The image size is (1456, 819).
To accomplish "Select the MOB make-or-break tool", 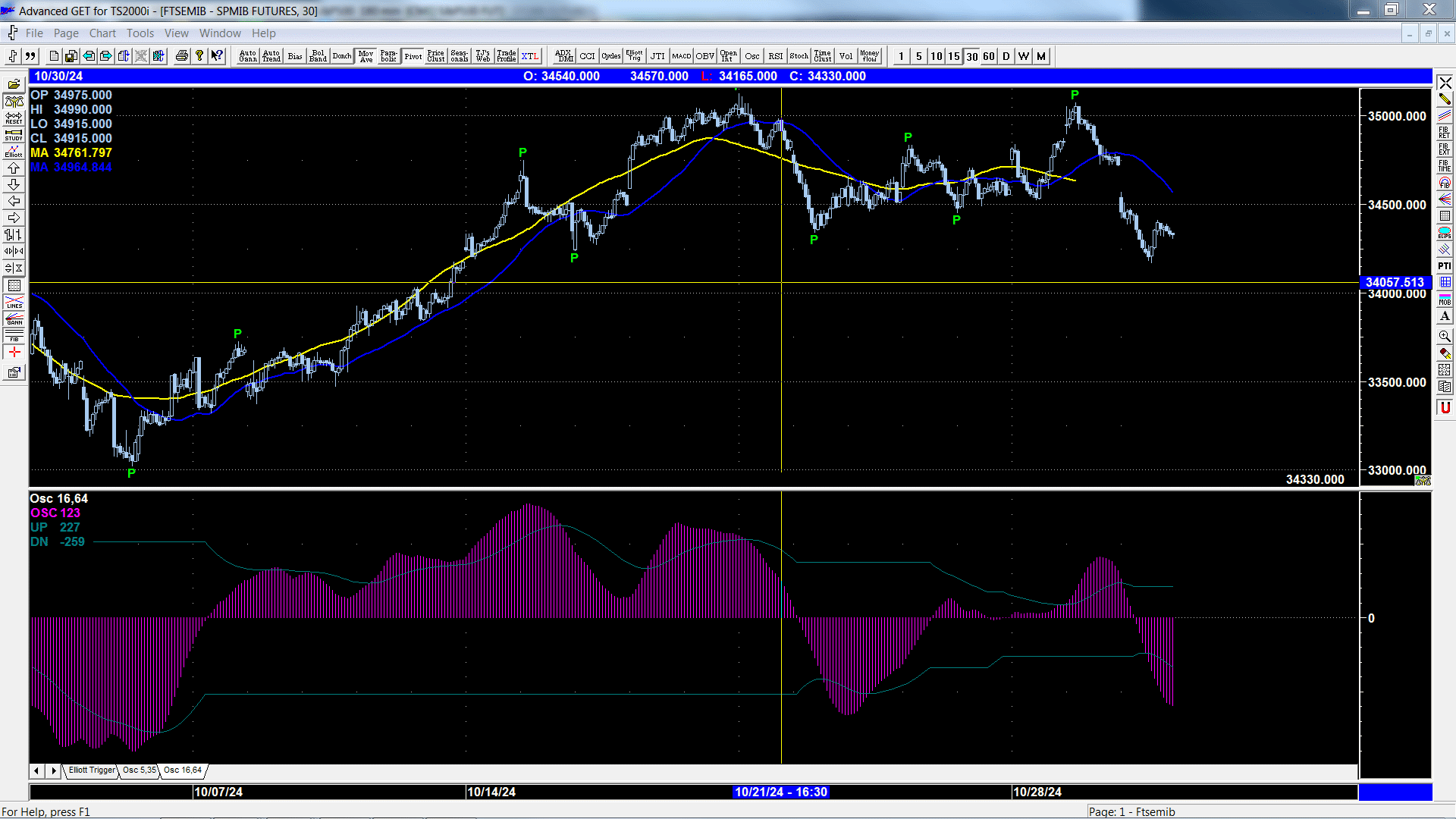I will [1445, 299].
